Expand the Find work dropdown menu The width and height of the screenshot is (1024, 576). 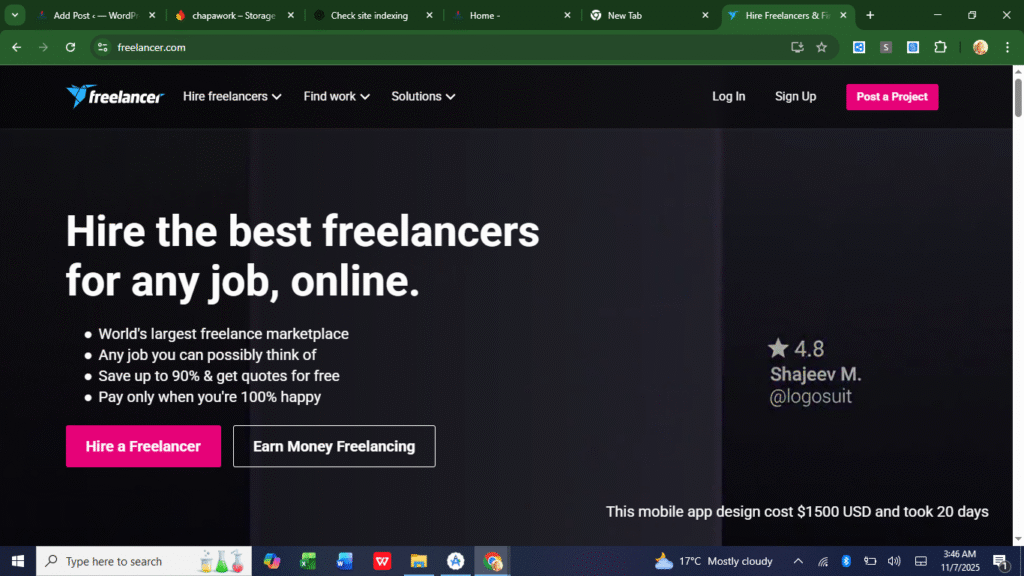click(x=337, y=97)
